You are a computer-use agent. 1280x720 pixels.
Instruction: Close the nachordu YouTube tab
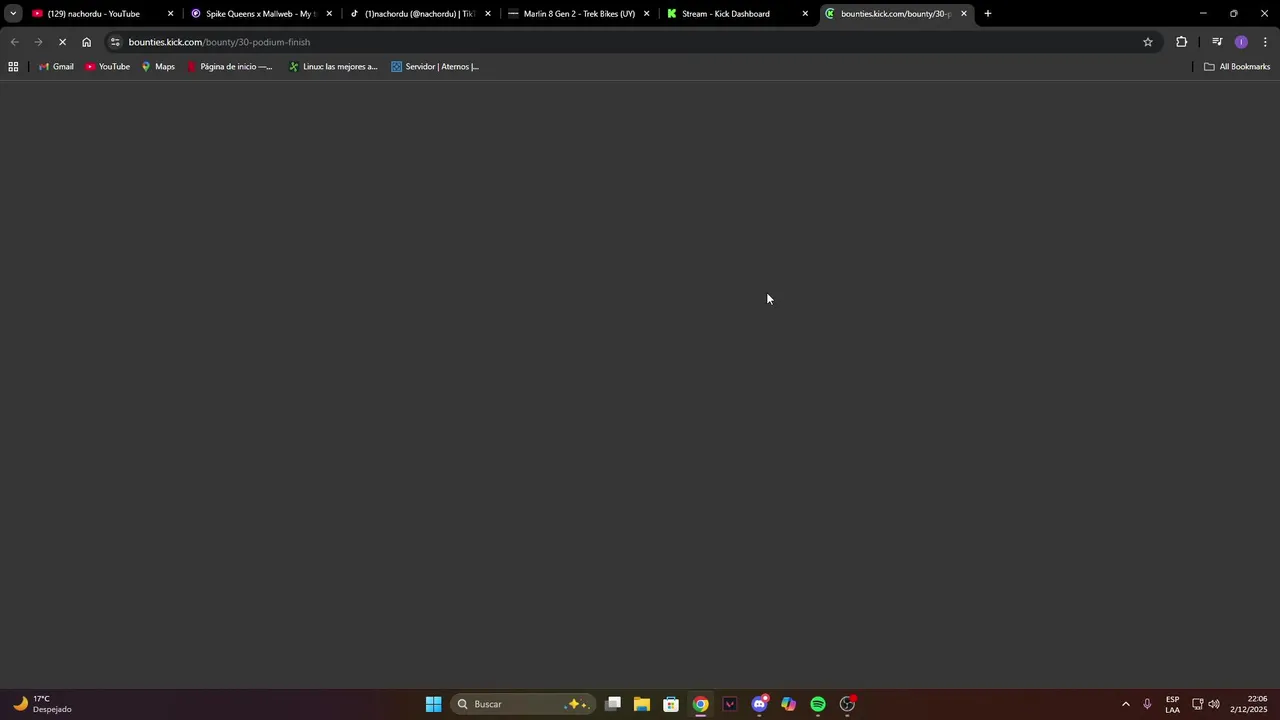coord(170,14)
